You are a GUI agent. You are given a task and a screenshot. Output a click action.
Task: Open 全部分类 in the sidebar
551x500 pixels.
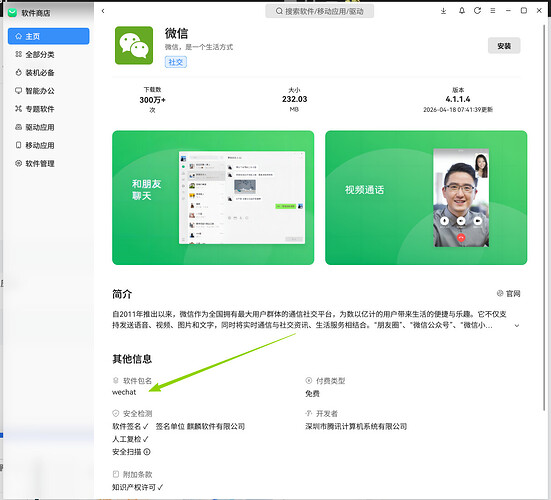tap(48, 54)
